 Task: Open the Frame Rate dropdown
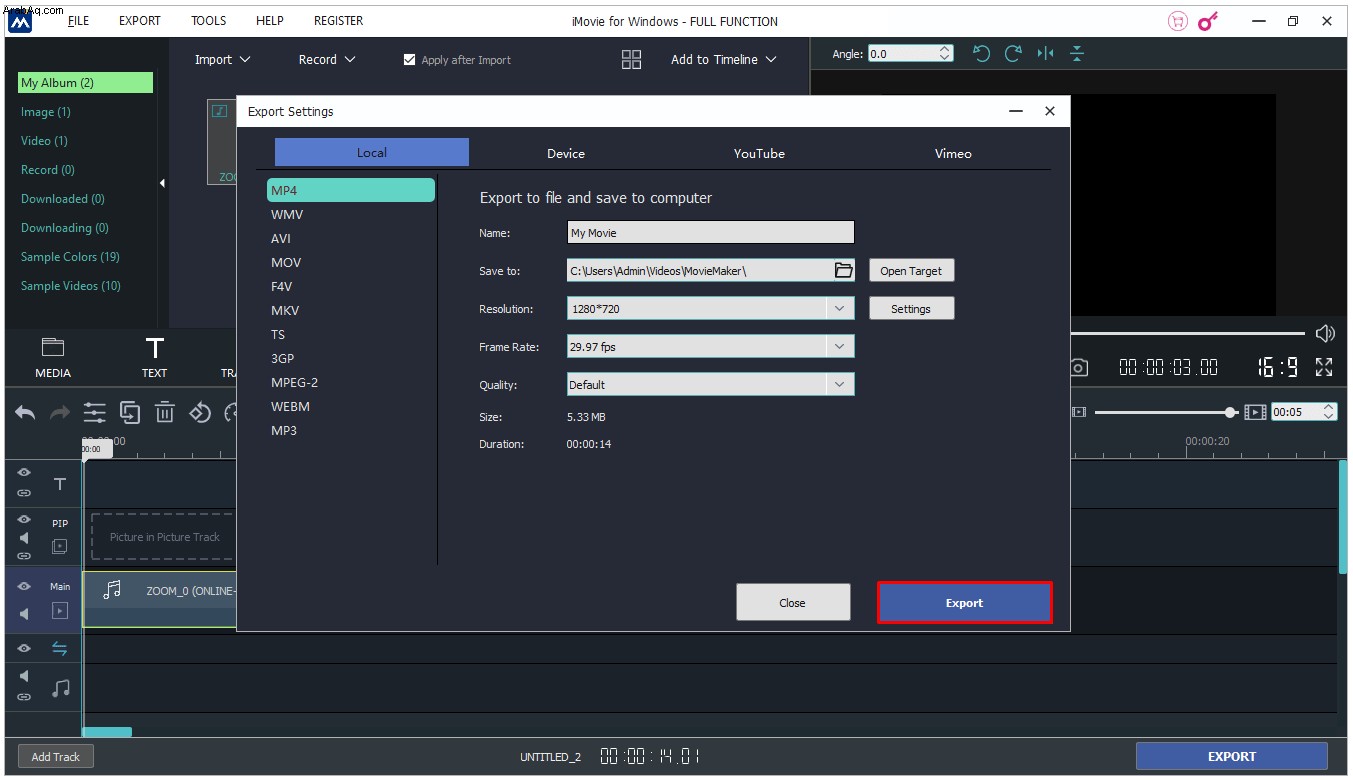click(x=710, y=347)
